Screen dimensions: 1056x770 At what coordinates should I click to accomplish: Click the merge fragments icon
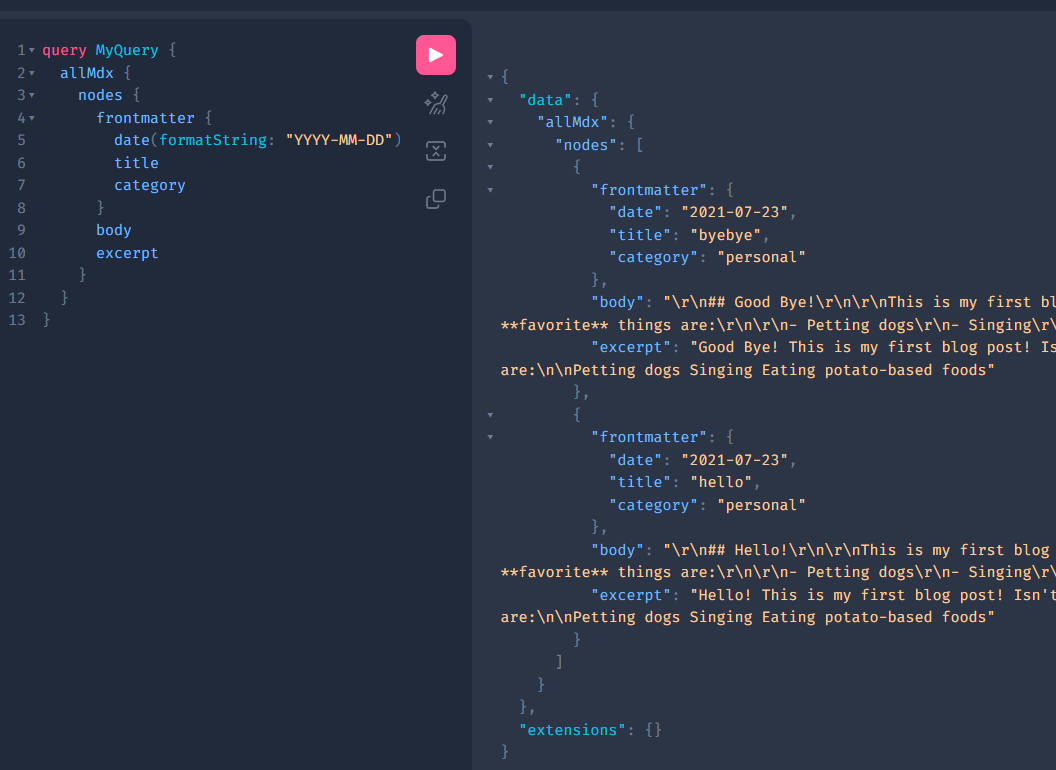436,151
